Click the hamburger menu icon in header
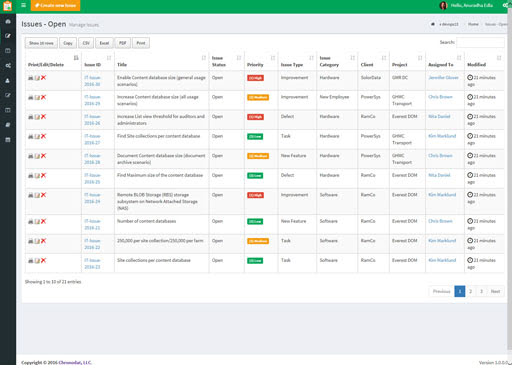 [23, 5]
